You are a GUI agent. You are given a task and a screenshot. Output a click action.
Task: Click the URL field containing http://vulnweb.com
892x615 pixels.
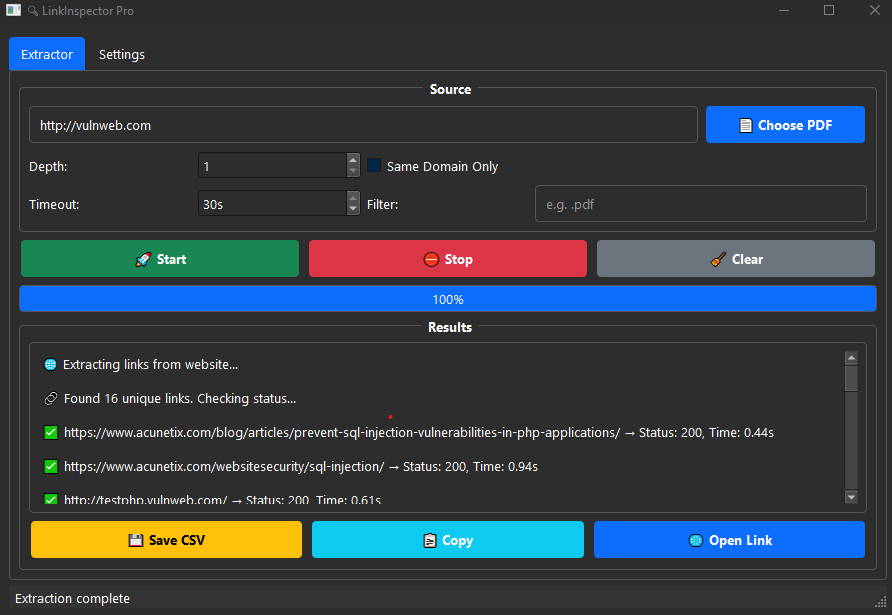pyautogui.click(x=363, y=125)
